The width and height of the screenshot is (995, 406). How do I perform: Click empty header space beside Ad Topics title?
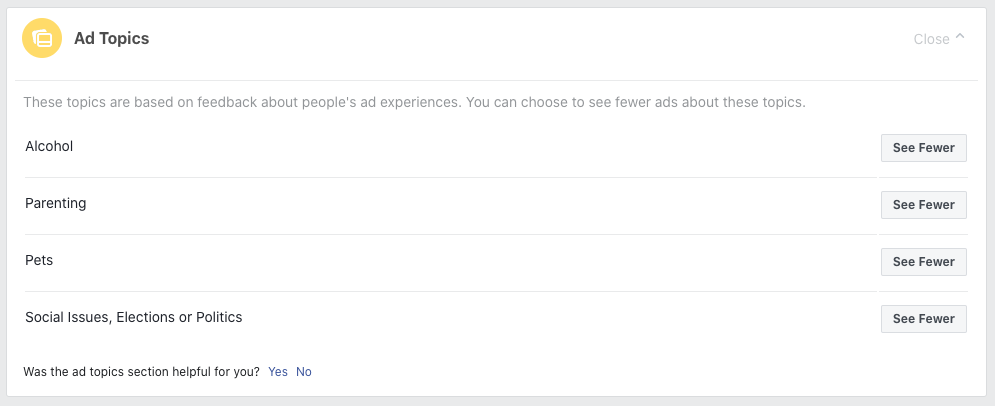click(527, 39)
